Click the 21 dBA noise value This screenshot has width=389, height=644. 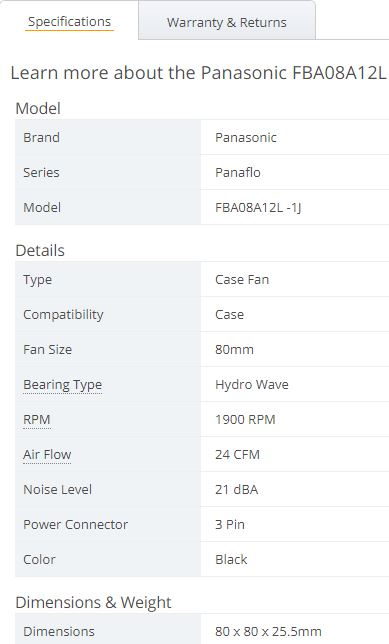(237, 490)
